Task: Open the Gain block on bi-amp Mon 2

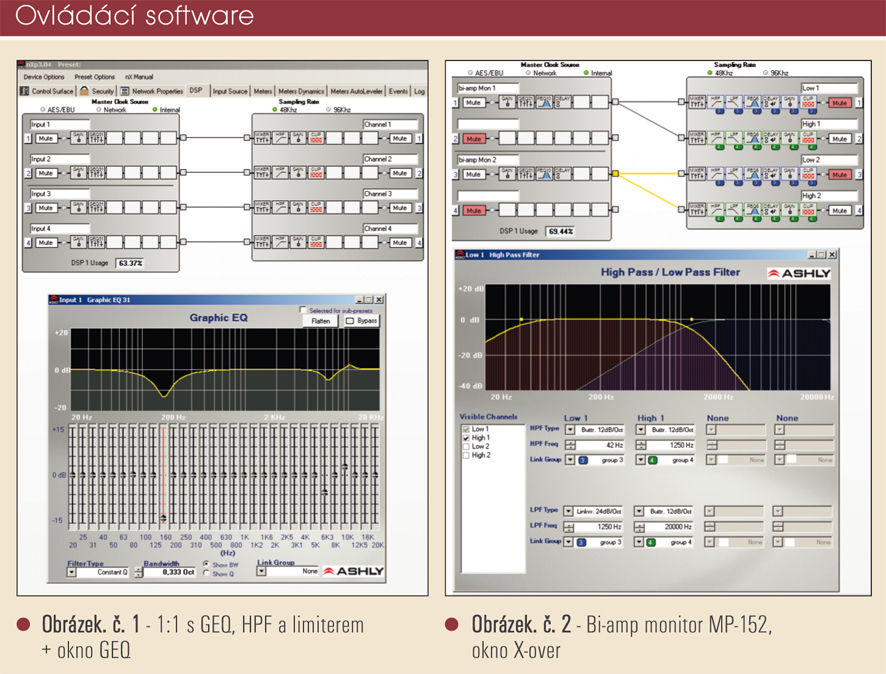Action: pyautogui.click(x=507, y=174)
